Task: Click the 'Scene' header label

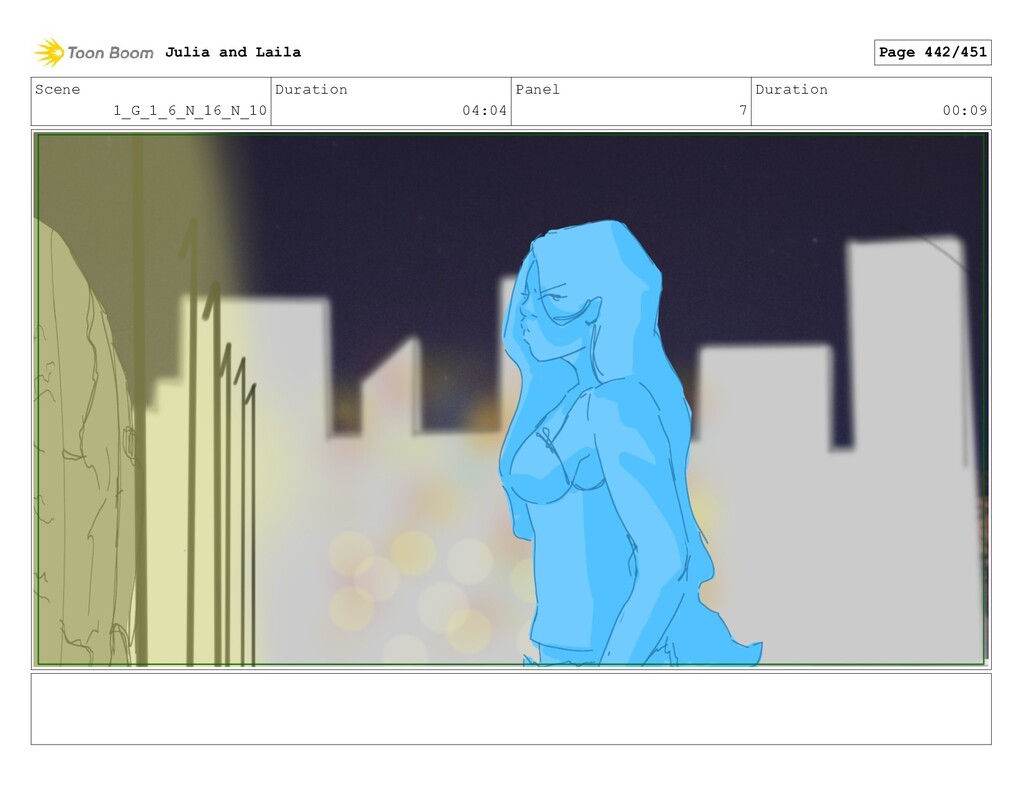Action: click(57, 89)
